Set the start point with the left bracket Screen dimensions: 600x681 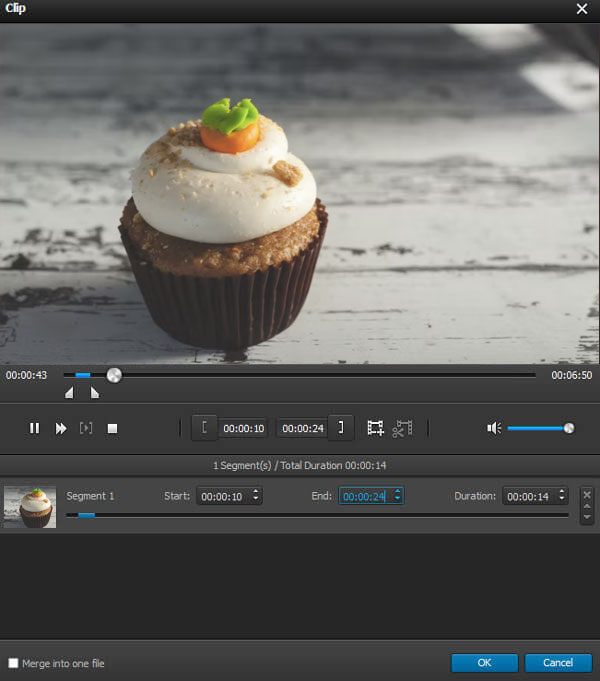205,428
